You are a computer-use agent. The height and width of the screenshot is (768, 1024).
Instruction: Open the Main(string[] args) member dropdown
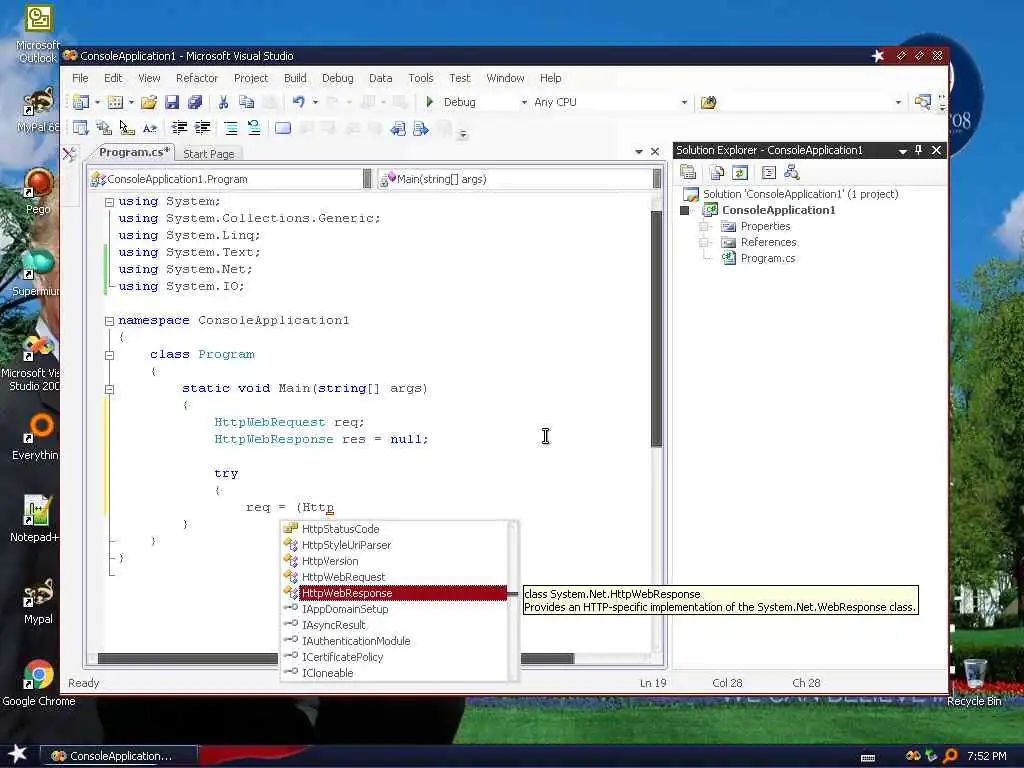[656, 179]
